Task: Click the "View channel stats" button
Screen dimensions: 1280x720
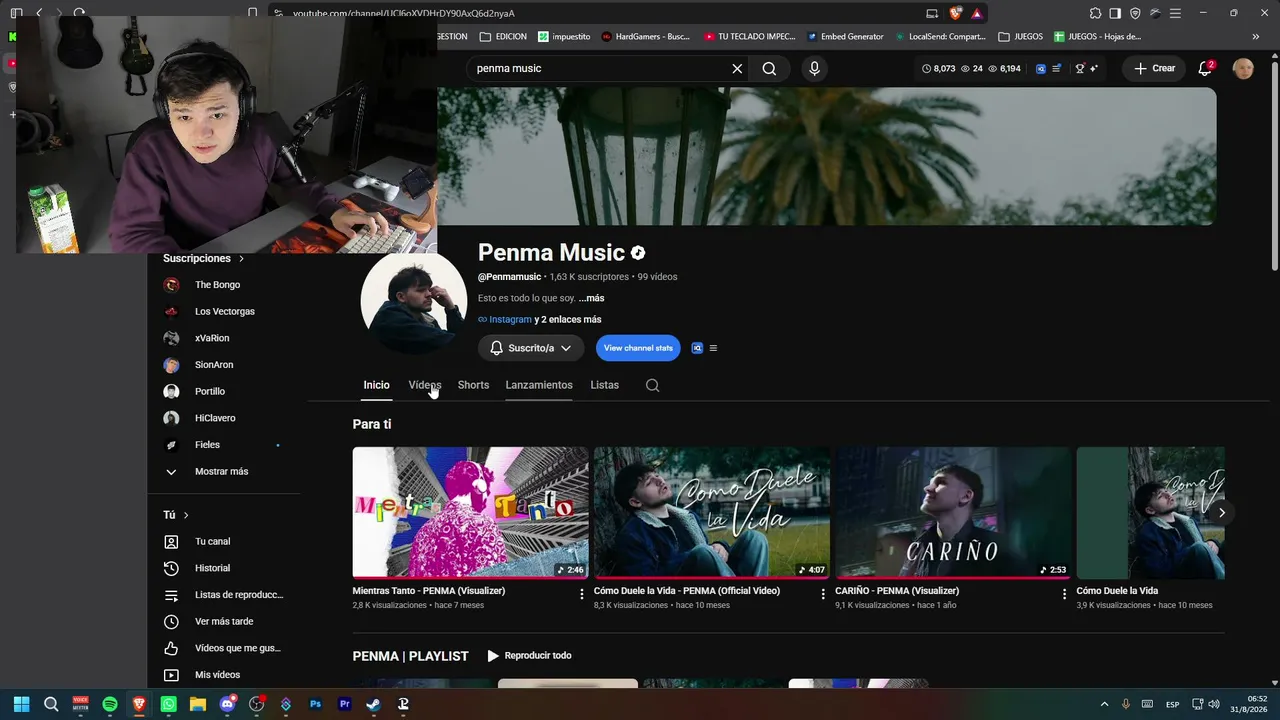Action: (x=638, y=348)
